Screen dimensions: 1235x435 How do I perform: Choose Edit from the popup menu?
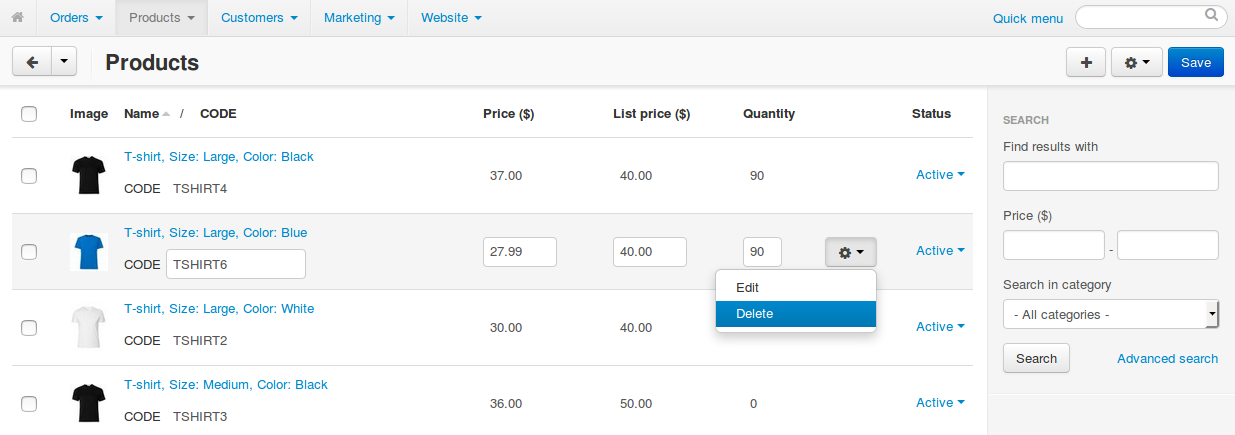796,287
